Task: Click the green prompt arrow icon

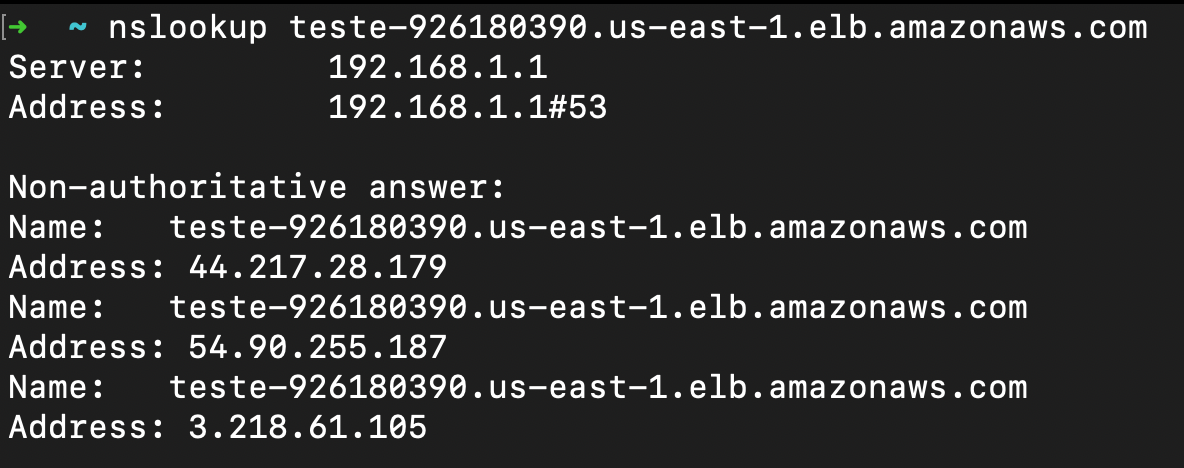Action: pos(18,28)
